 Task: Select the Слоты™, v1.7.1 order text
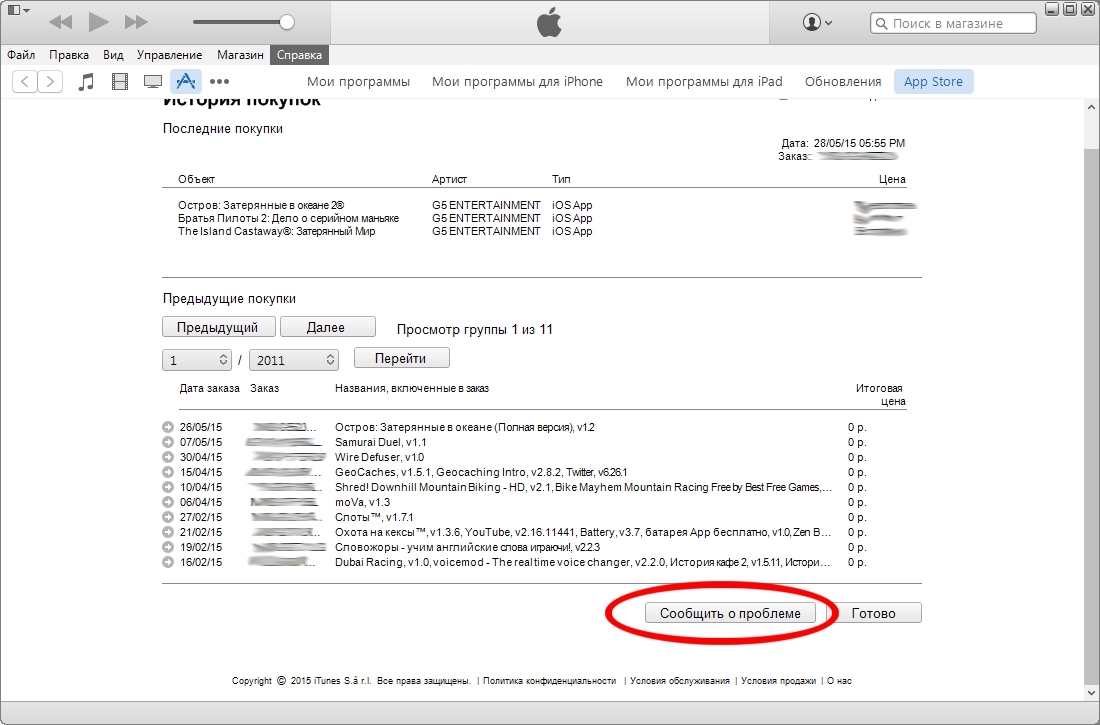coord(374,517)
